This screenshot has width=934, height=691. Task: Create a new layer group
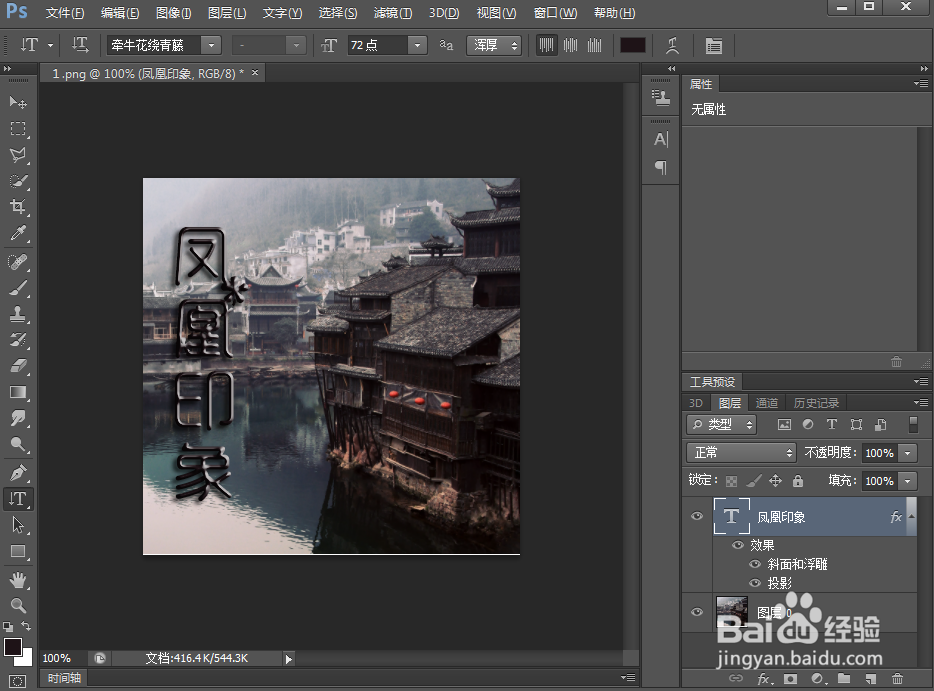point(844,678)
